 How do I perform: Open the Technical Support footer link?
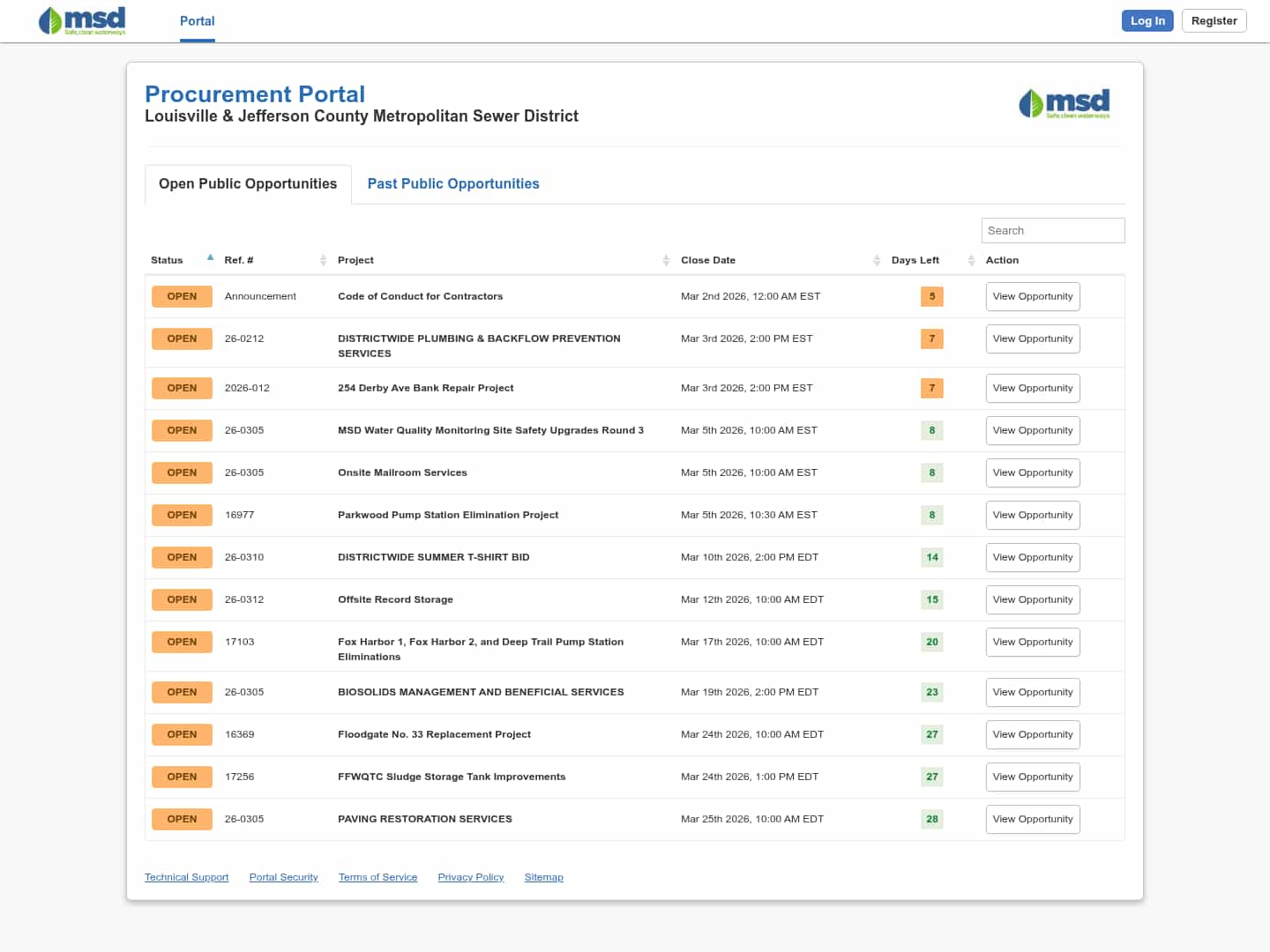coord(186,877)
